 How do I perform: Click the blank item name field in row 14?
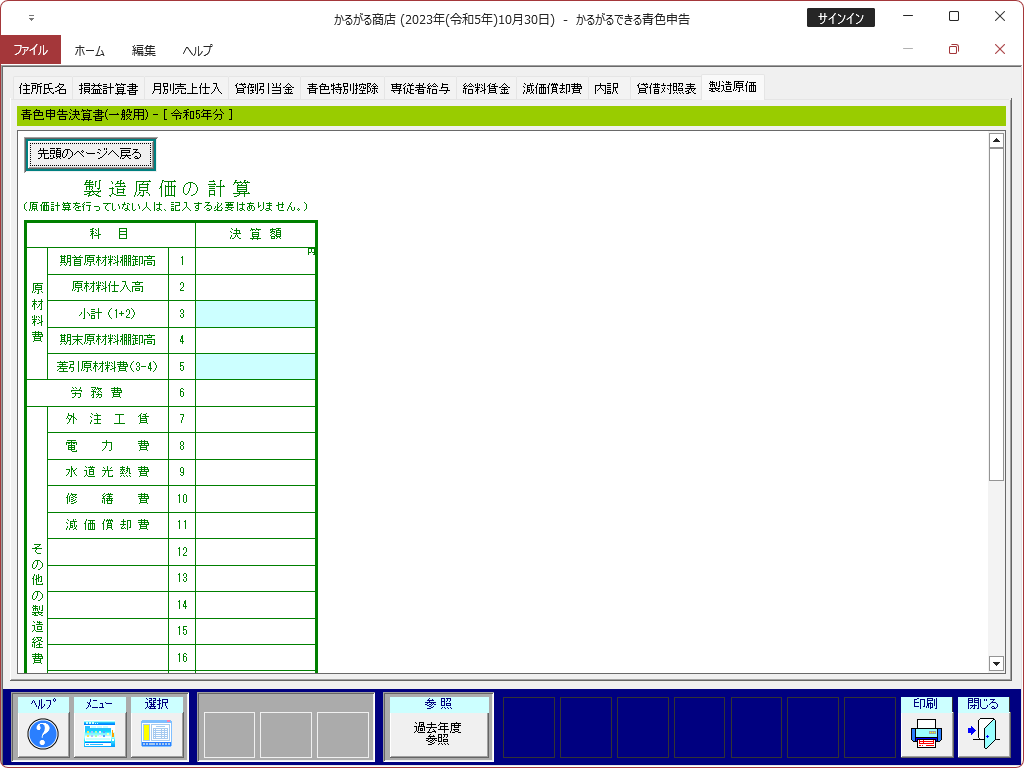108,605
